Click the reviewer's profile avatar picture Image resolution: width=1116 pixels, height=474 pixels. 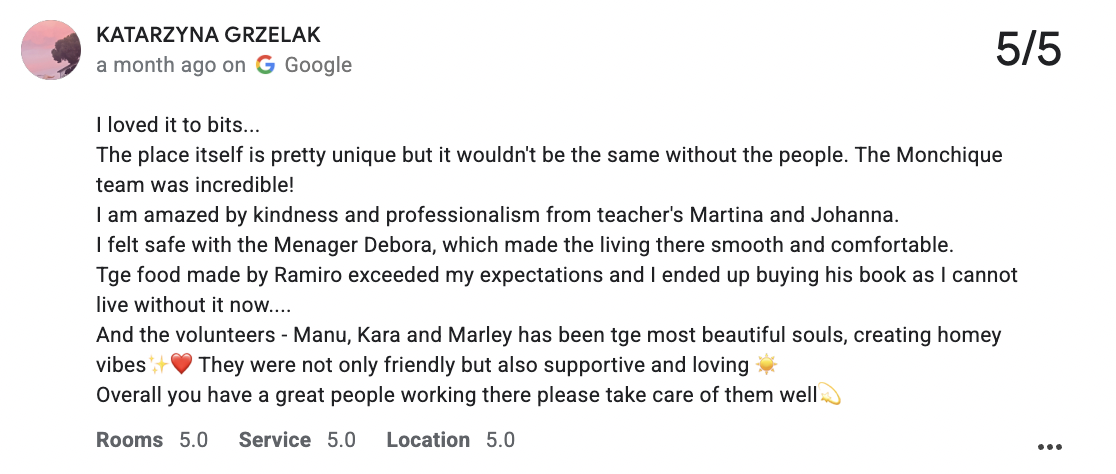point(51,49)
